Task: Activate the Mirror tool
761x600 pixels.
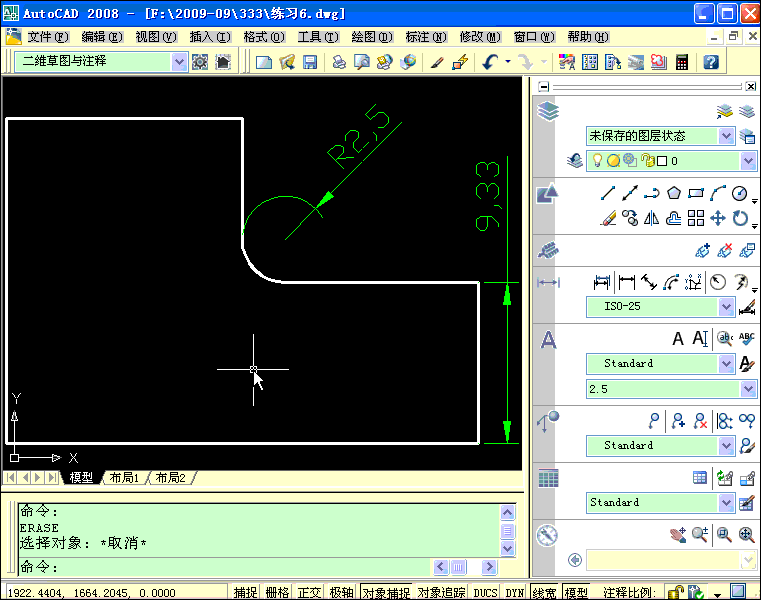Action: [x=651, y=218]
